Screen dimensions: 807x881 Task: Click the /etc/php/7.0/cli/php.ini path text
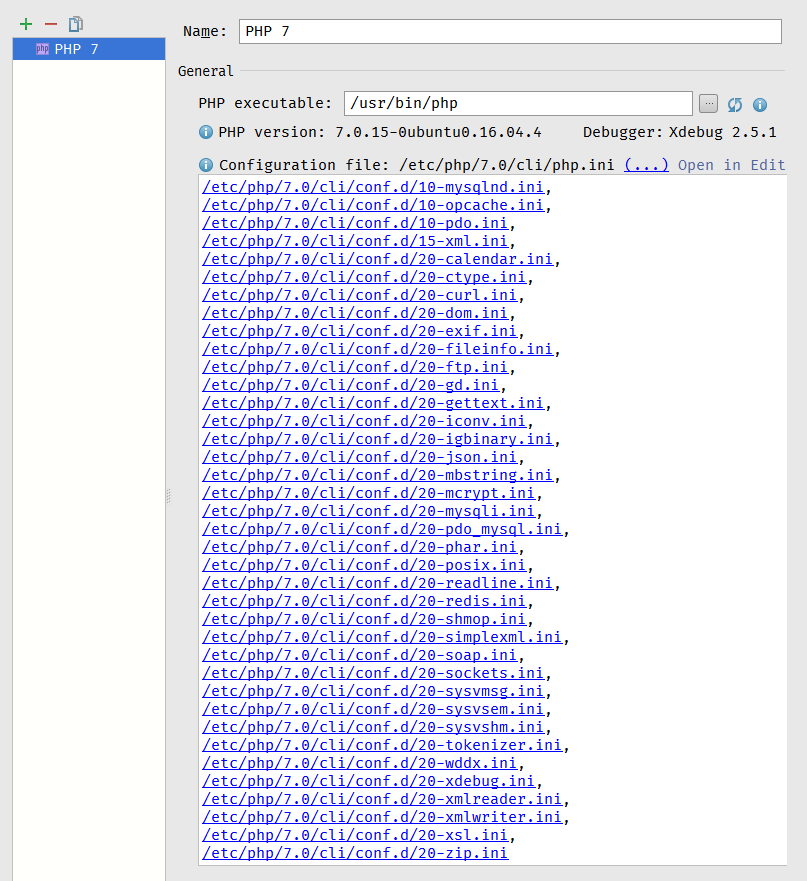[507, 165]
